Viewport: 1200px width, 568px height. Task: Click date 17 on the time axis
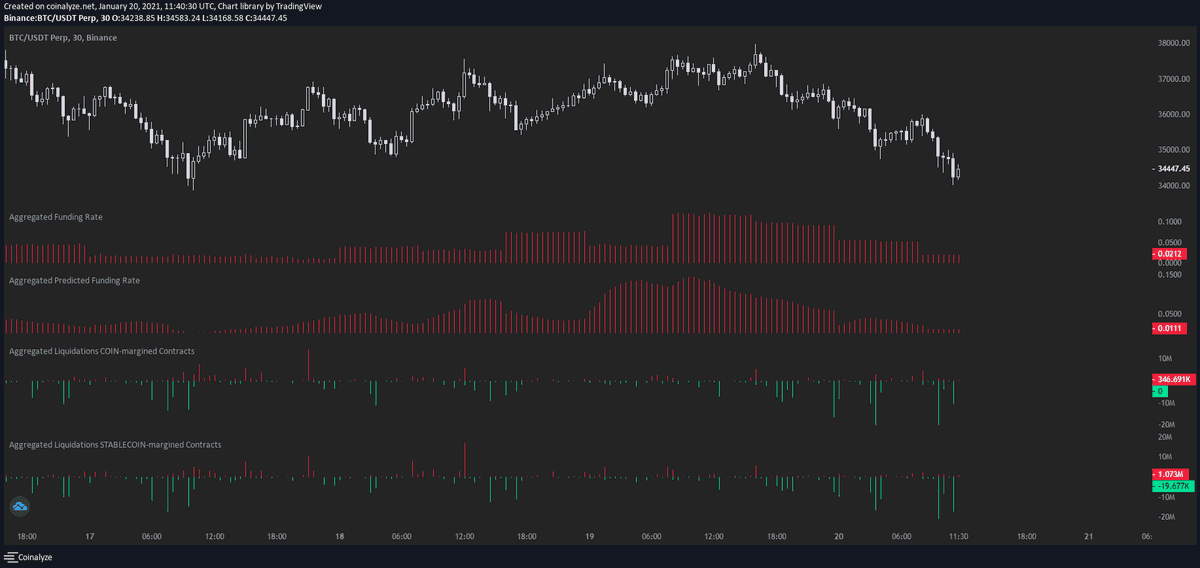pyautogui.click(x=89, y=537)
